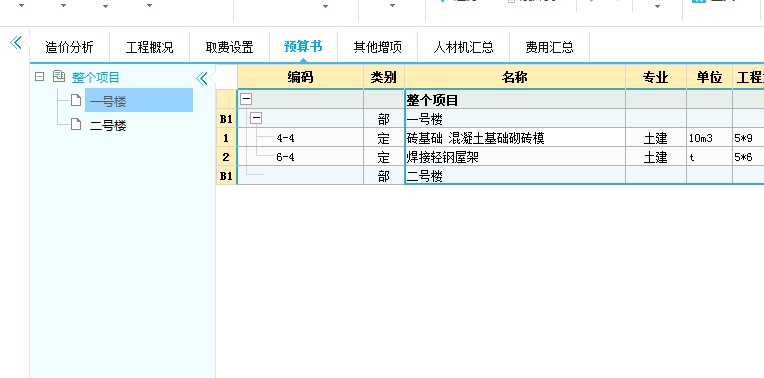Select the 预算书 tab
Image resolution: width=764 pixels, height=378 pixels.
303,47
